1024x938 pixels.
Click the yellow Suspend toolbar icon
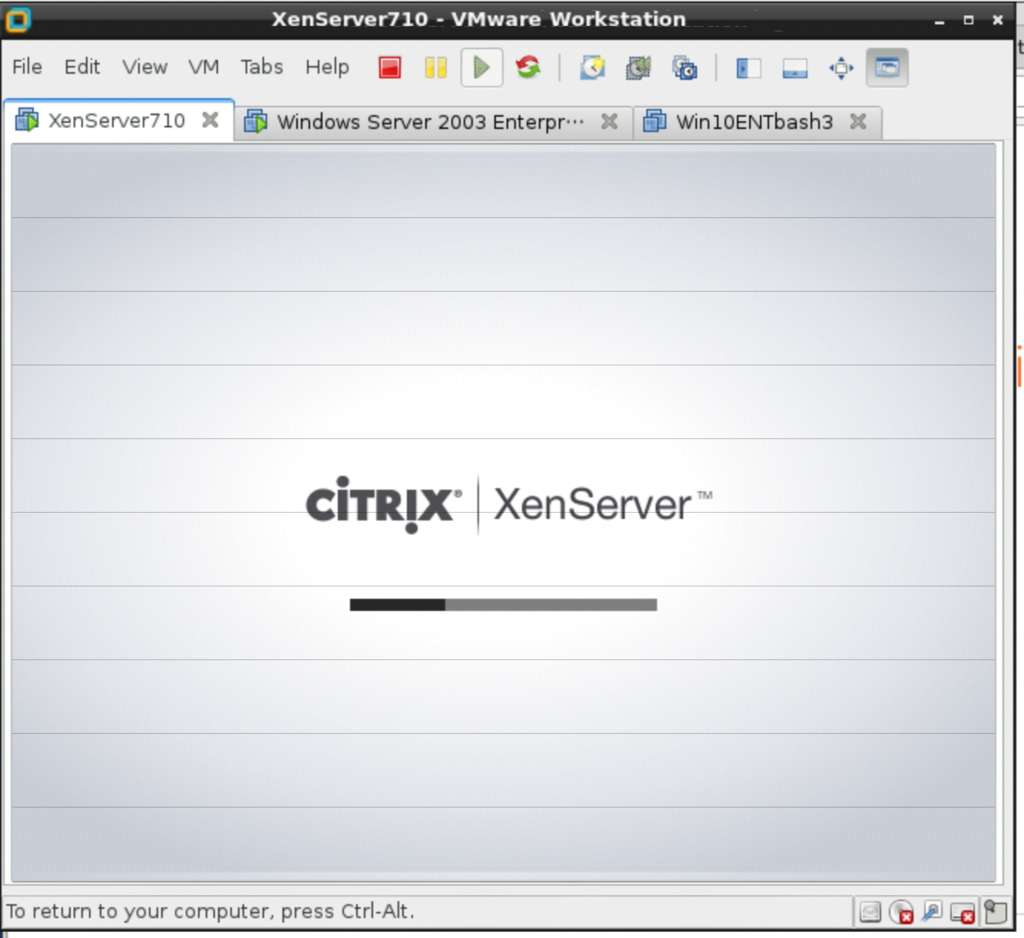(x=436, y=67)
